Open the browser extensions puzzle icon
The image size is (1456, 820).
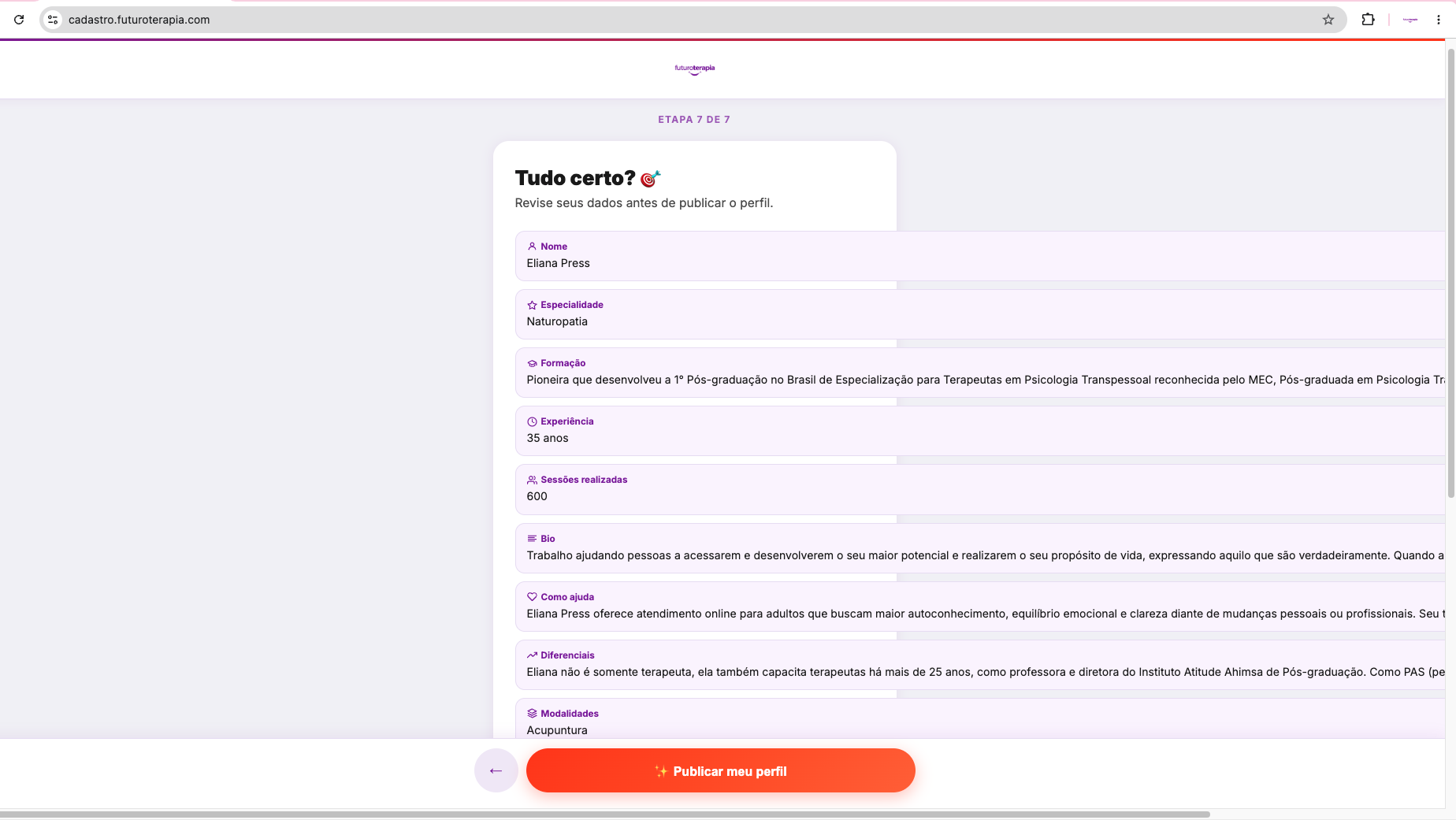[x=1368, y=20]
